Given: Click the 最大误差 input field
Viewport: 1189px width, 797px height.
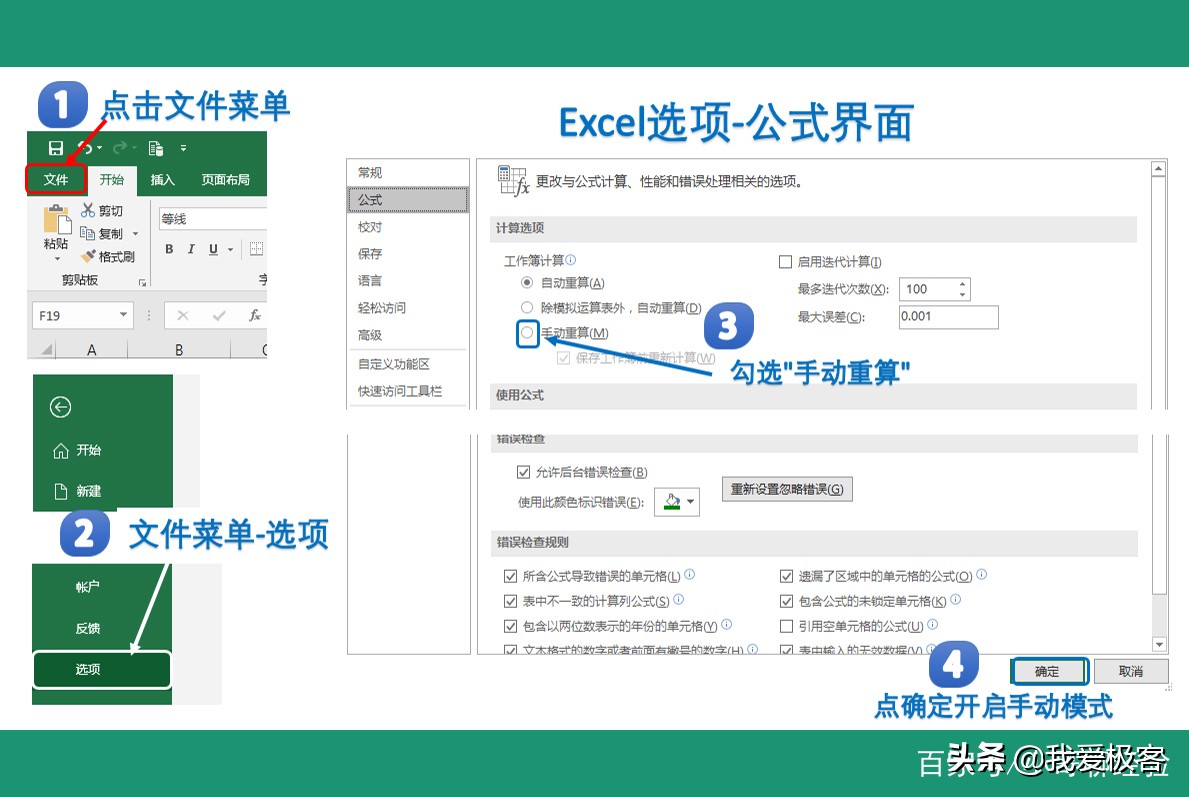Looking at the screenshot, I should (949, 317).
